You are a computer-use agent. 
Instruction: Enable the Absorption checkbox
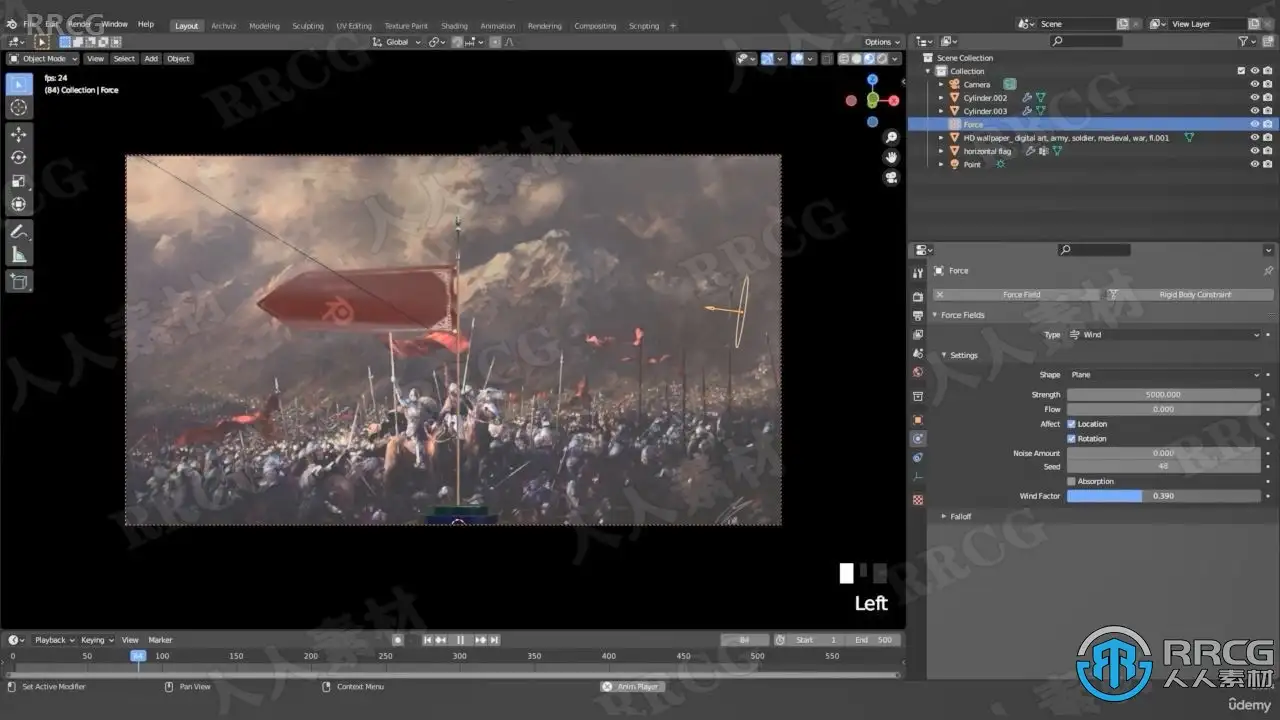(1071, 481)
